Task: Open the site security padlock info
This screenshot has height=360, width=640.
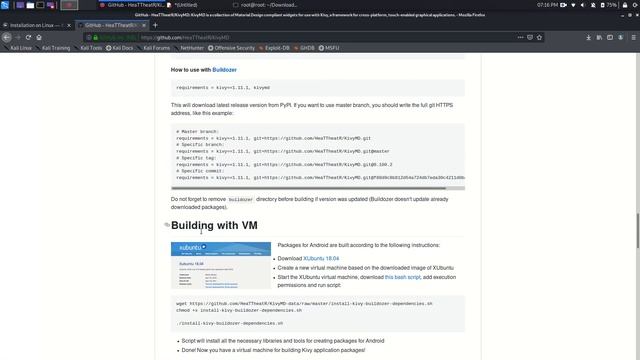Action: [x=96, y=38]
